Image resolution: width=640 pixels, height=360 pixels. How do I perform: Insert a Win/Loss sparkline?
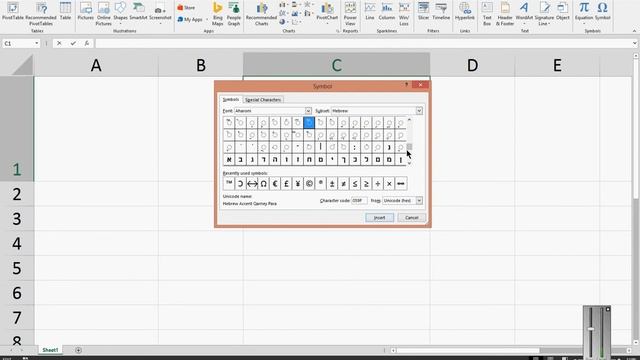(x=404, y=14)
